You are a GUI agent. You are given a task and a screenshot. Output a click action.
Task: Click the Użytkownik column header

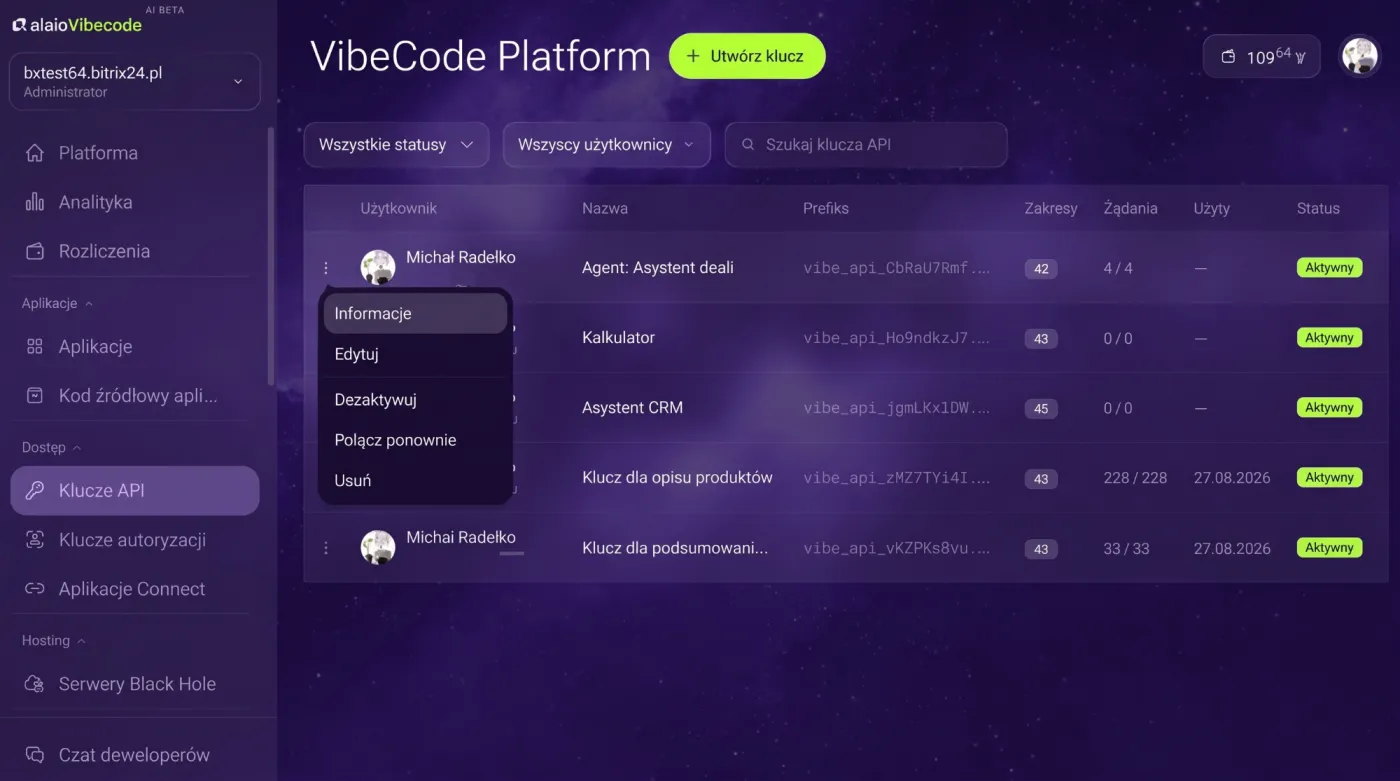point(399,209)
